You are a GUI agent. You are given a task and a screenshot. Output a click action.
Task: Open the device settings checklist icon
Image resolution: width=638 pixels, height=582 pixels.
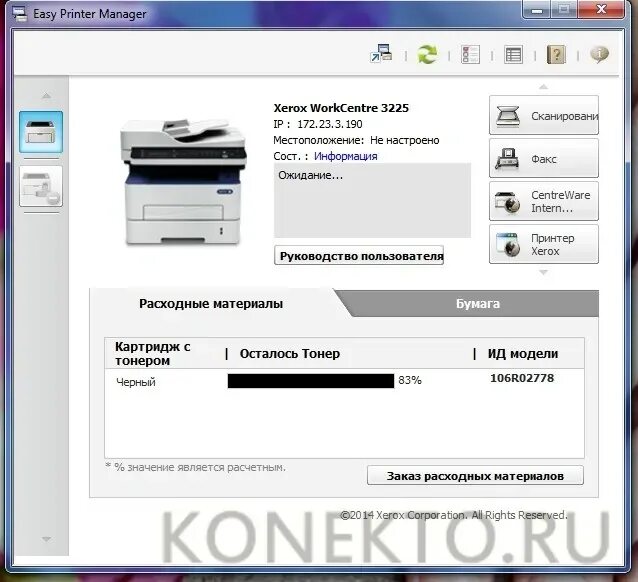tap(470, 54)
